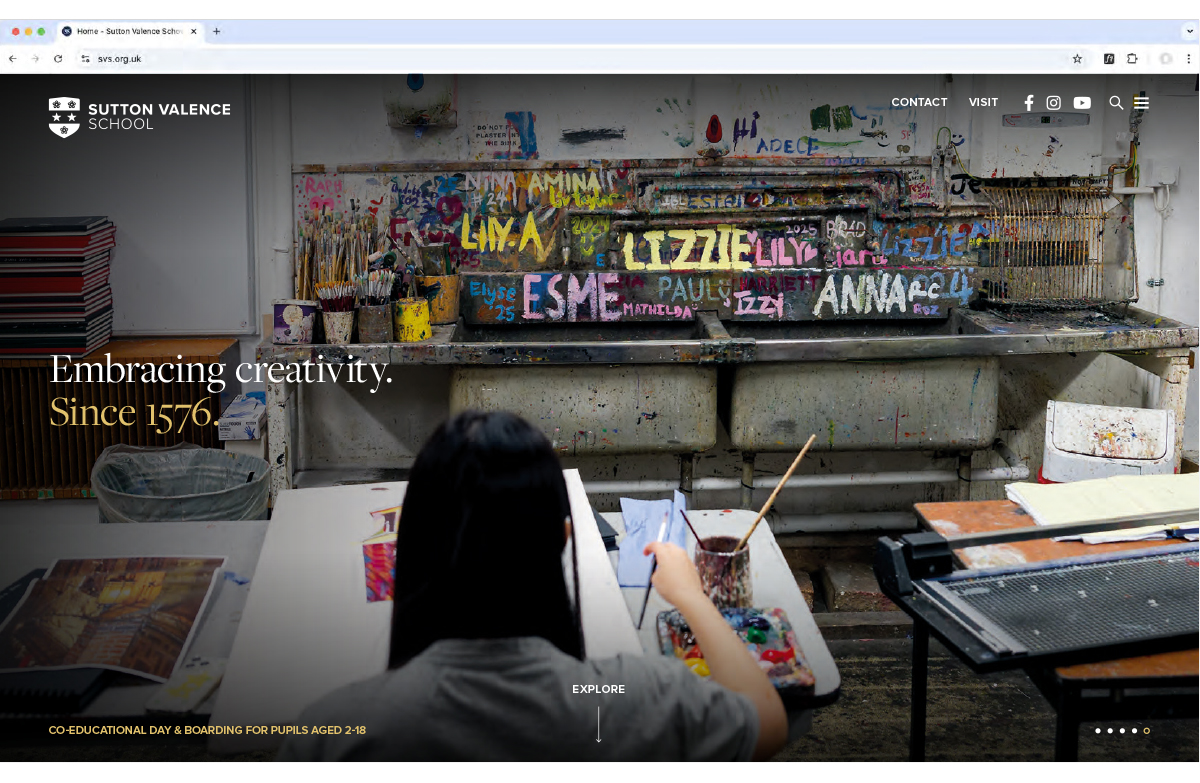Switch to the third carousel slide dot
This screenshot has width=1200, height=783.
(x=1122, y=731)
